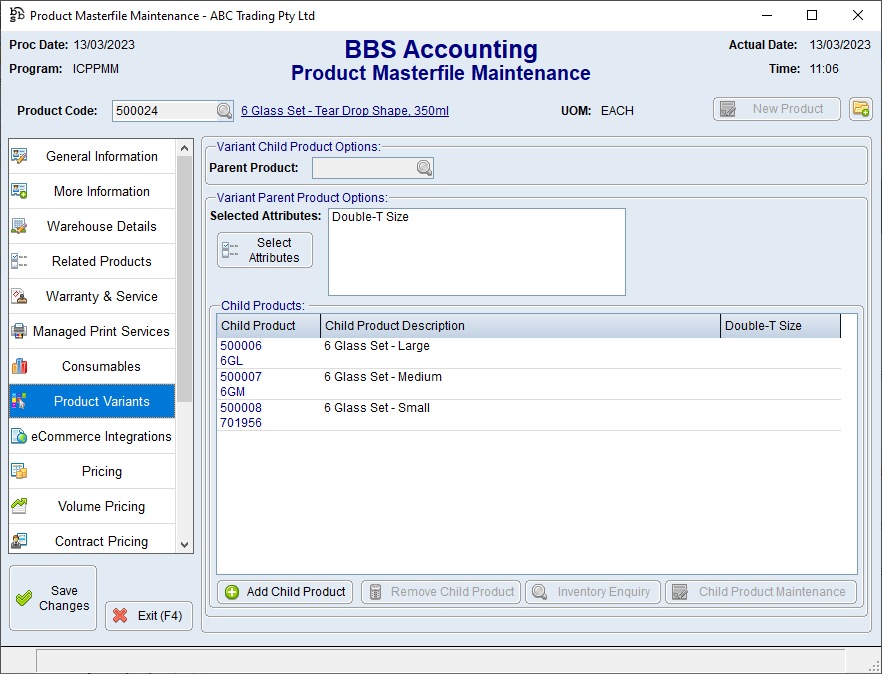Click the Parent Product lookup magnifier icon
This screenshot has height=674, width=882.
[424, 168]
